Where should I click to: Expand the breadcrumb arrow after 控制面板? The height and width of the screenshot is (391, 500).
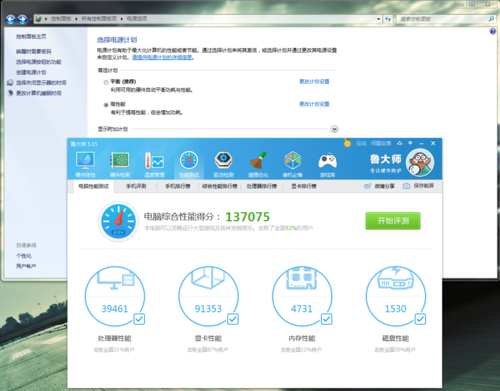click(76, 19)
